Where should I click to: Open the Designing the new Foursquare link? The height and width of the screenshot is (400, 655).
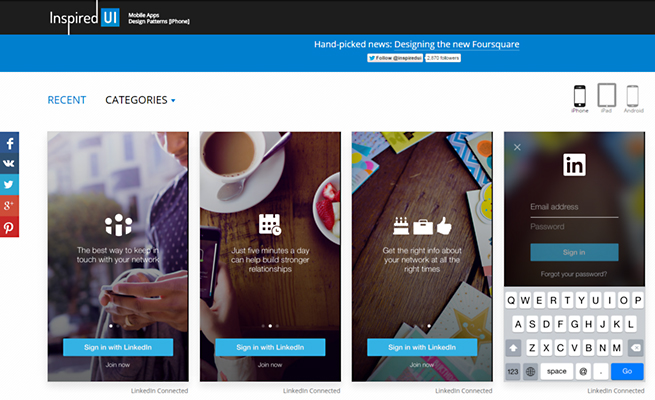click(x=457, y=44)
